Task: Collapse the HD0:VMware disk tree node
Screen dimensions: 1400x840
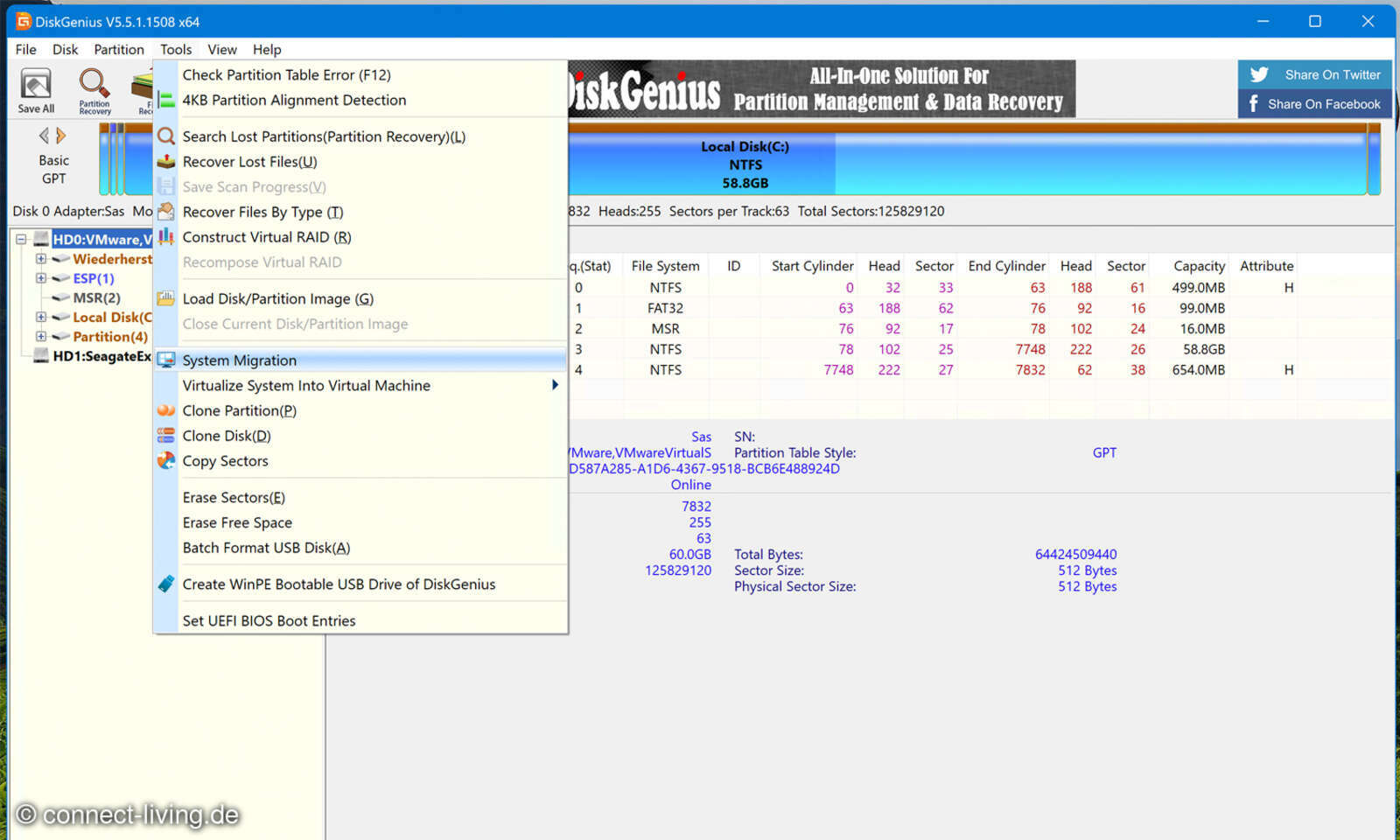Action: click(x=21, y=239)
